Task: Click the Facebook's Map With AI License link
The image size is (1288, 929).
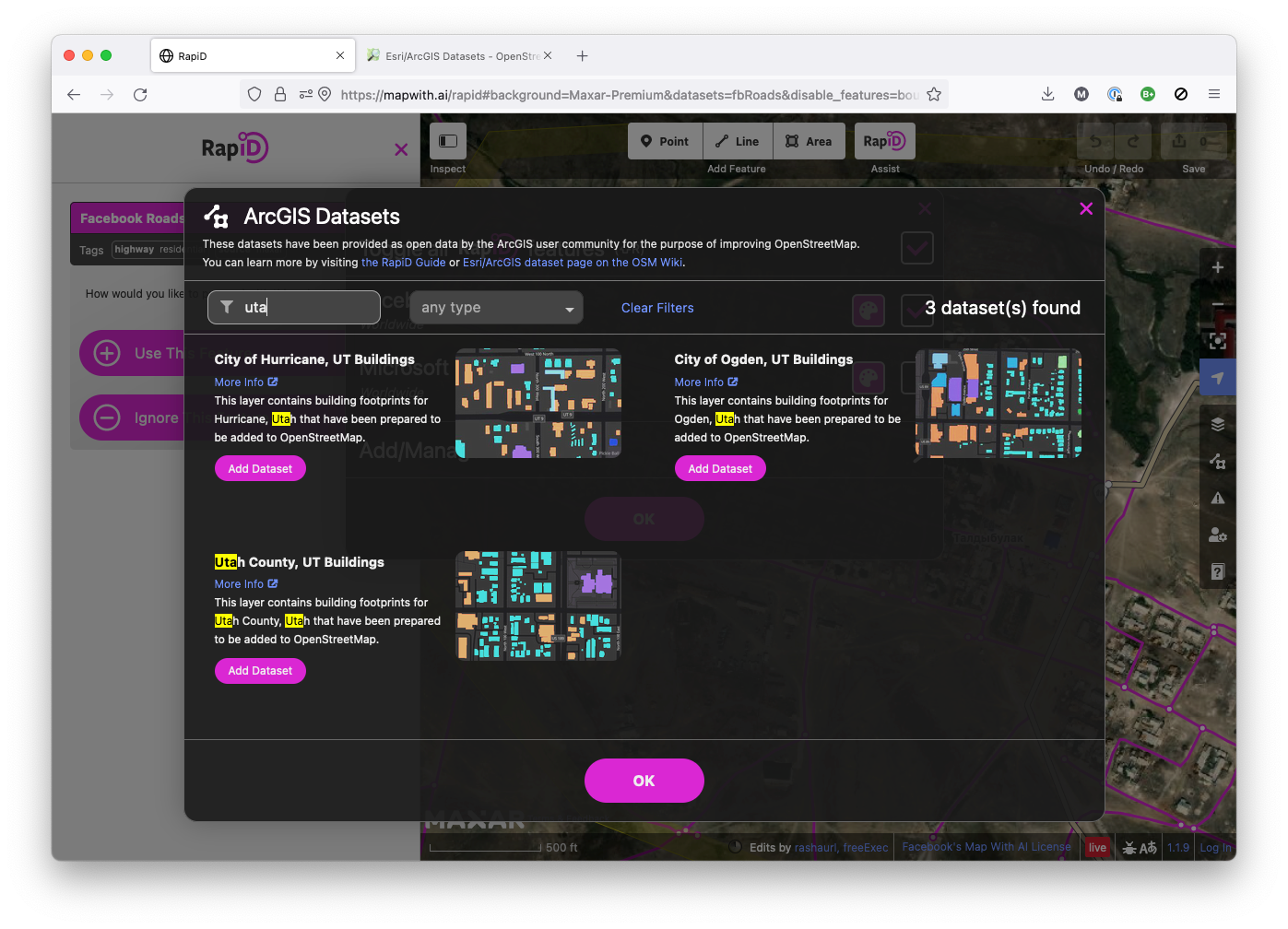Action: 987,847
